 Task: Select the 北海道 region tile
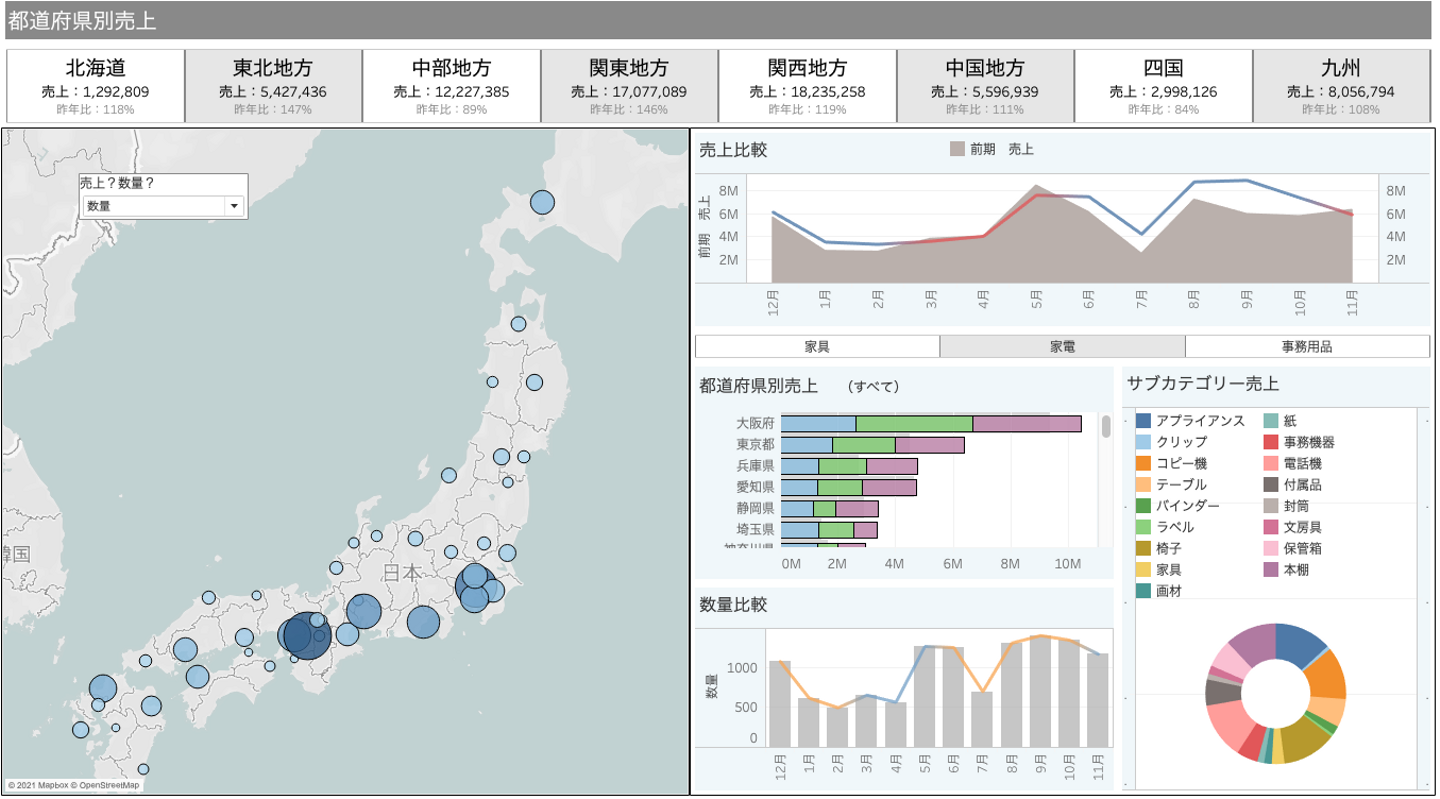pos(96,85)
